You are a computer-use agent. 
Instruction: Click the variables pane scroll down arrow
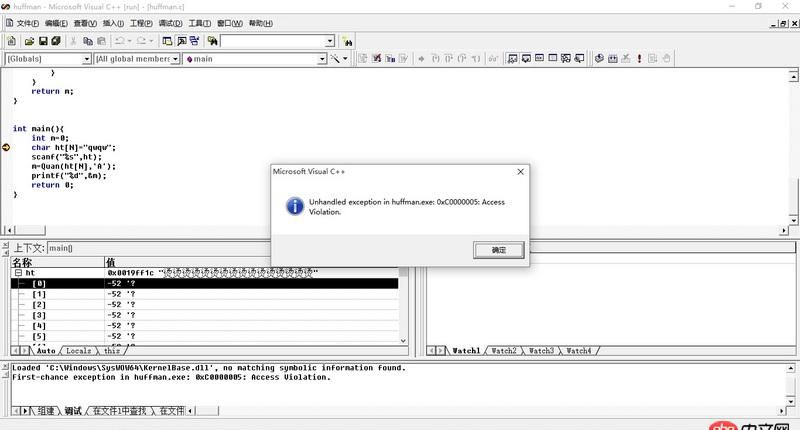(403, 341)
